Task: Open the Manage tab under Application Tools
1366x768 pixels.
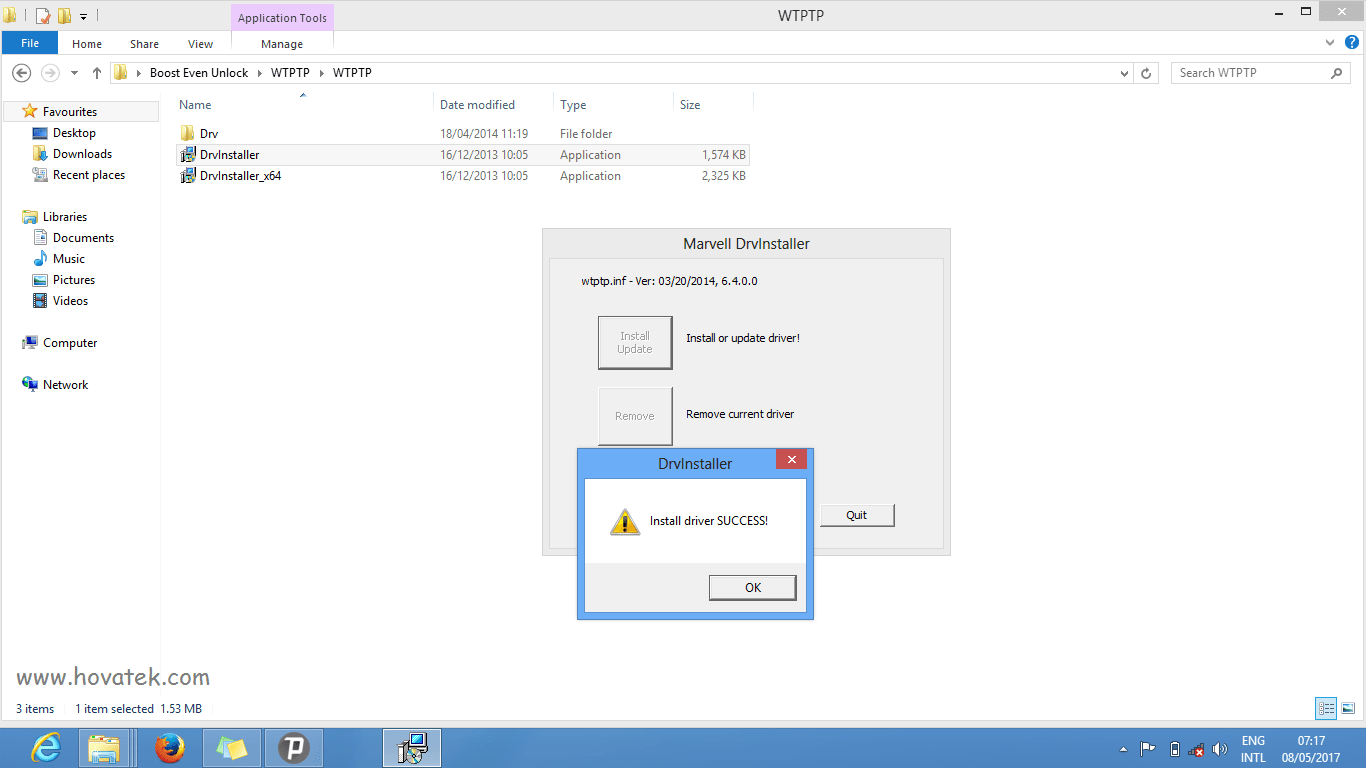Action: point(281,44)
